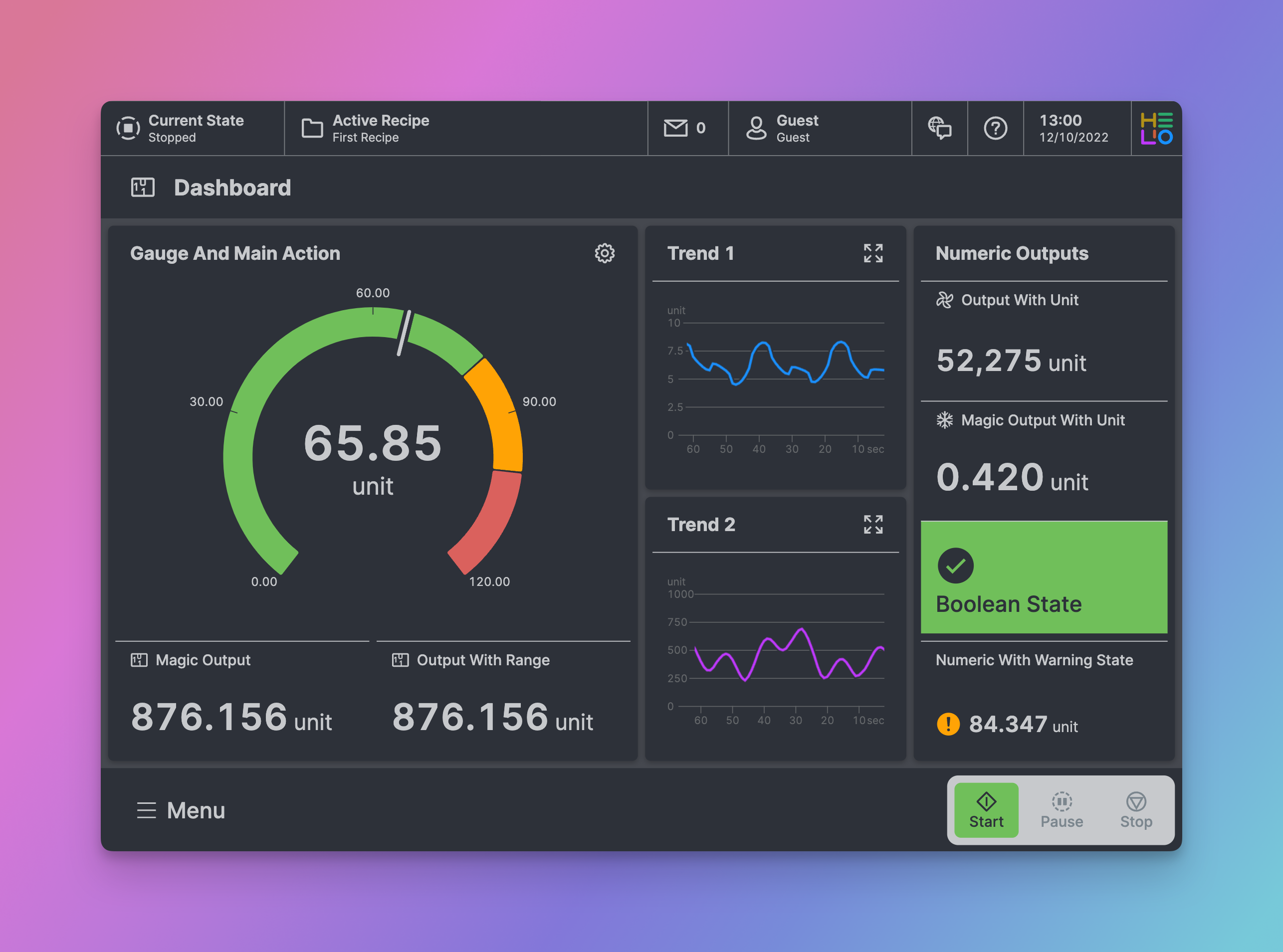Click the gauge needle indicator
The height and width of the screenshot is (952, 1283).
tap(404, 333)
